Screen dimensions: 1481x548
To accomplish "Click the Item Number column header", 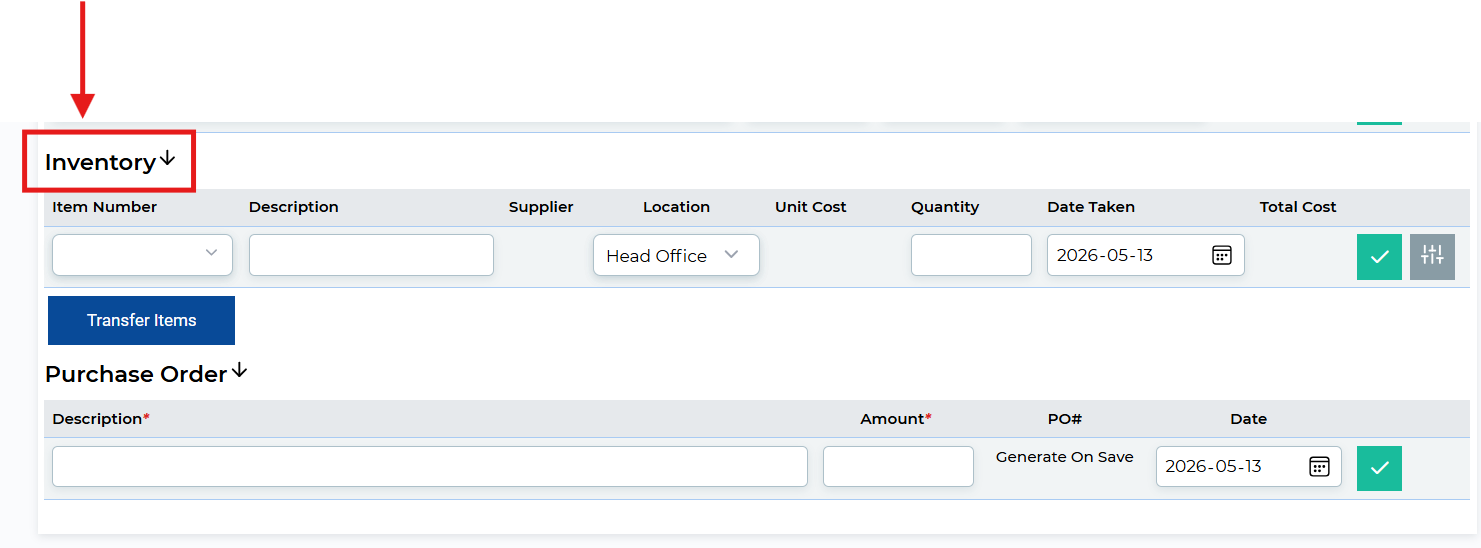I will [x=105, y=207].
